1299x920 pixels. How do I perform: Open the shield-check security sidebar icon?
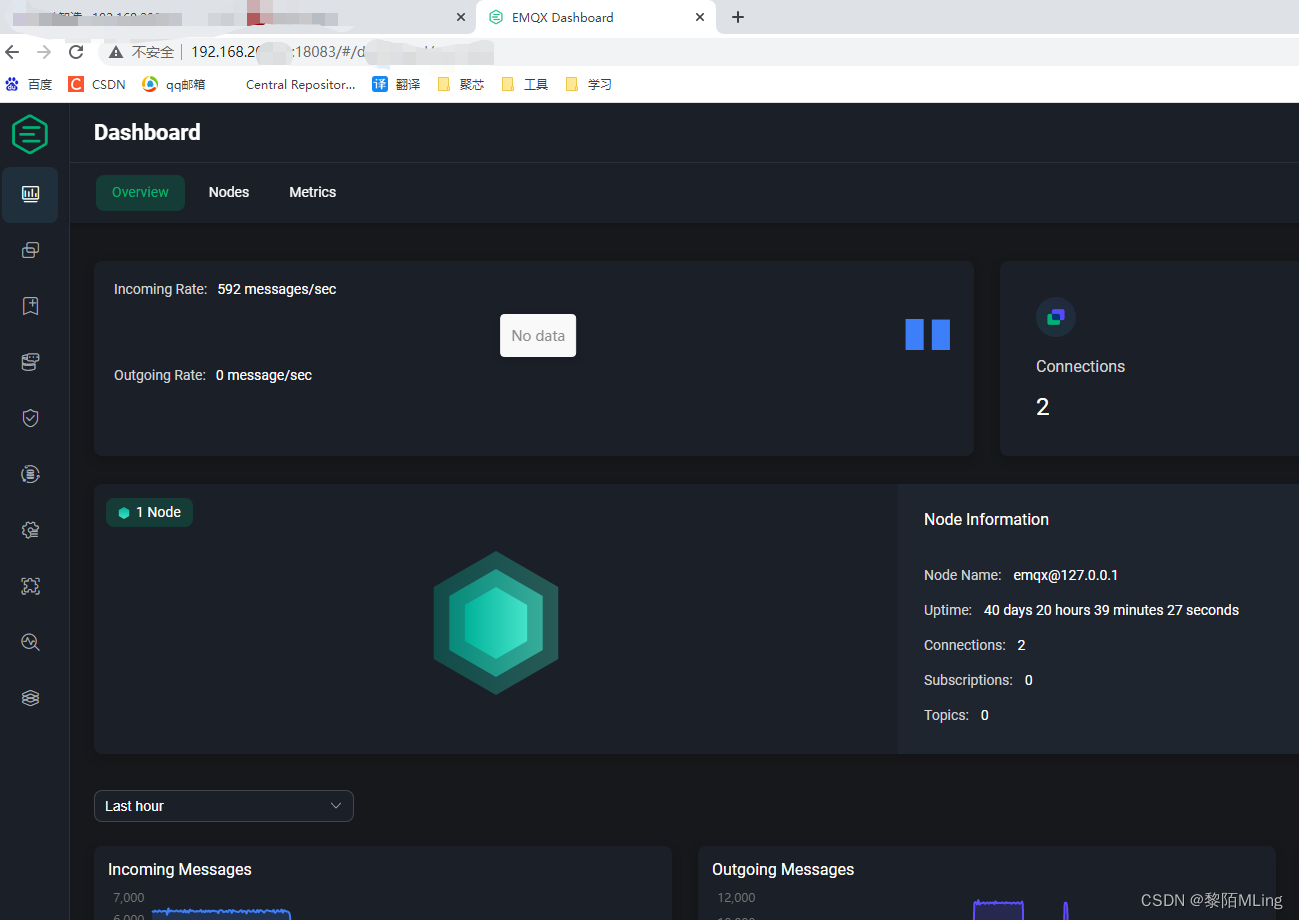[x=30, y=418]
